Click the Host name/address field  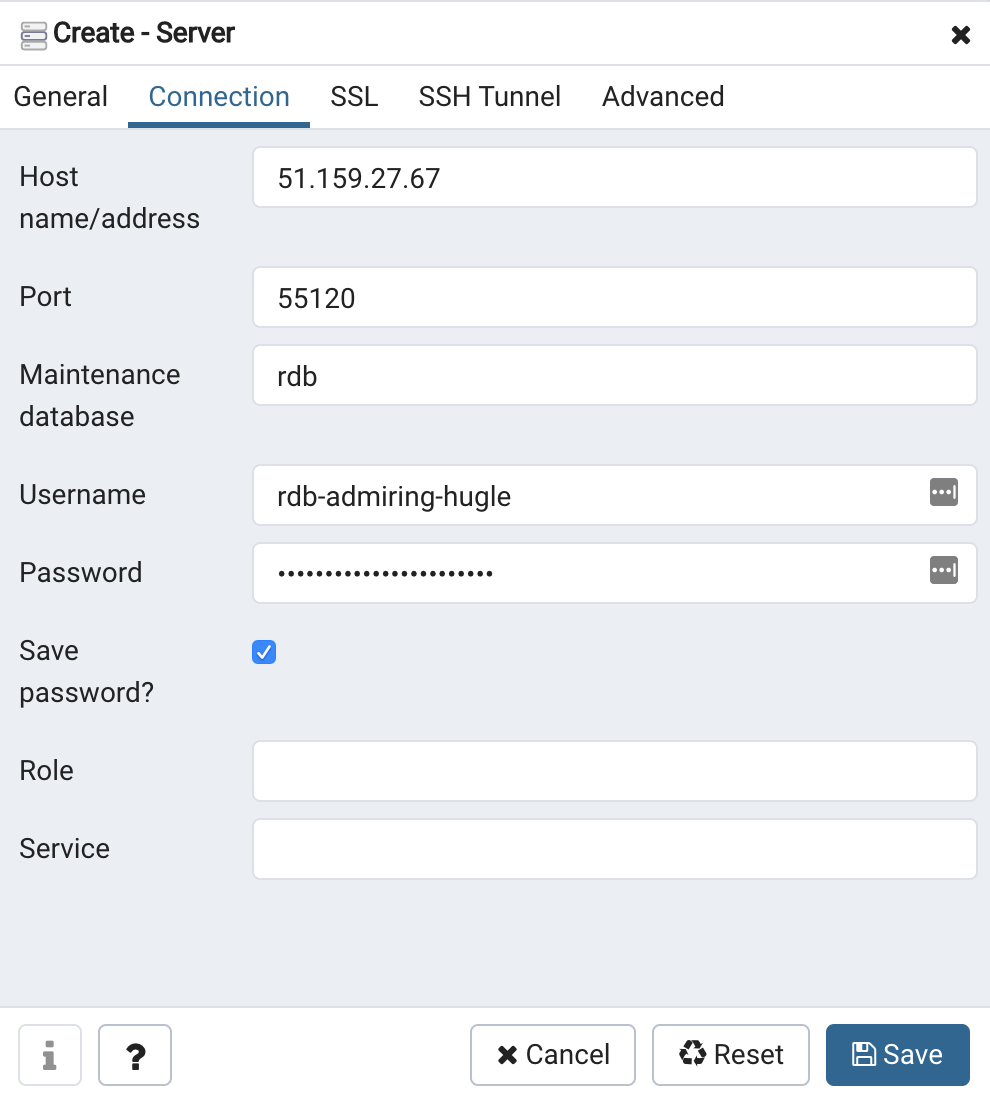click(x=614, y=178)
